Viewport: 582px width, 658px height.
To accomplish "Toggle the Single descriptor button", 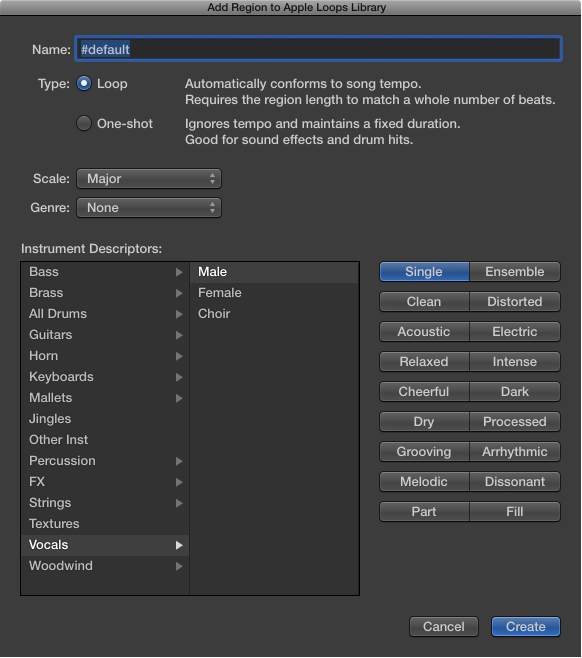I will [424, 272].
